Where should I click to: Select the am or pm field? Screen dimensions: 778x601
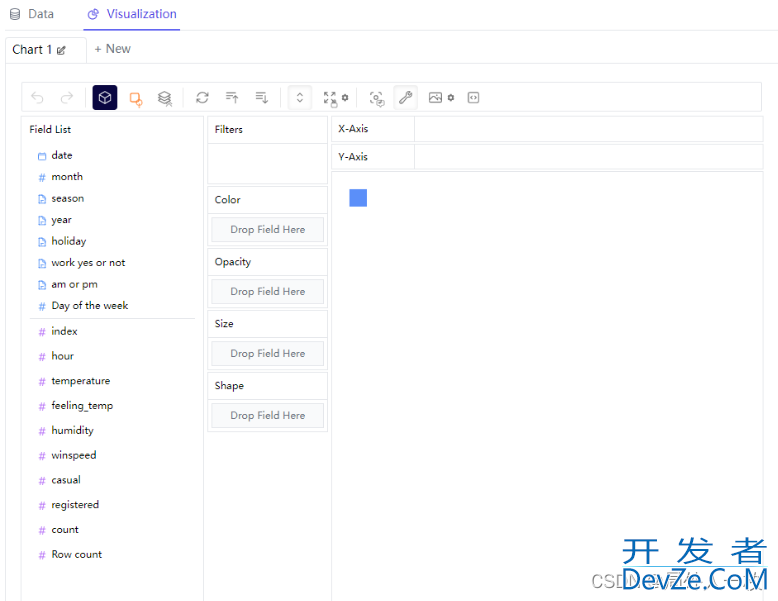click(74, 284)
